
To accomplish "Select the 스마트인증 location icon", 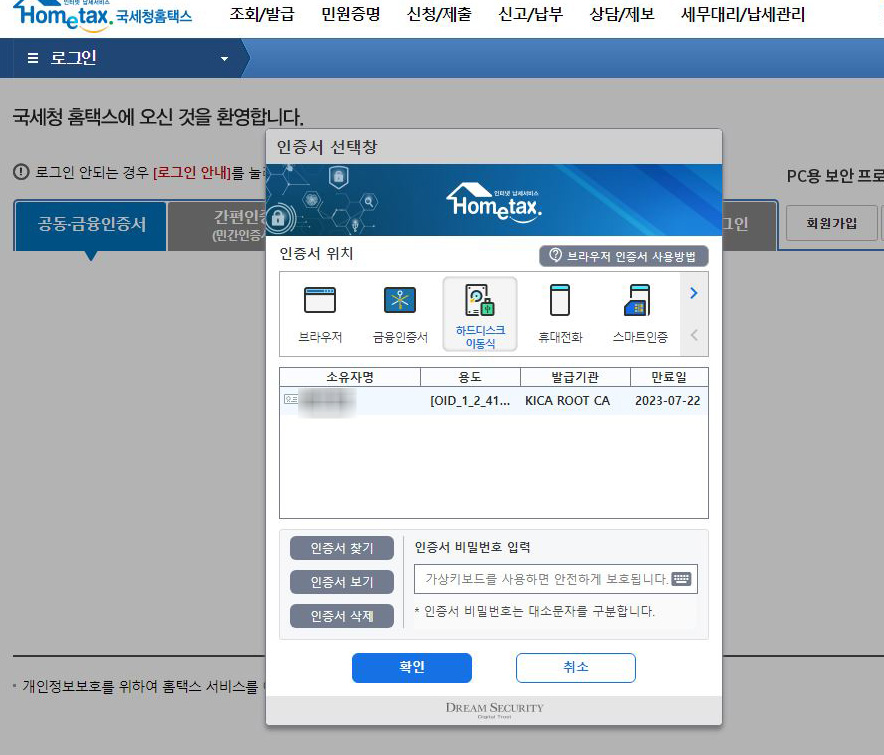I will coord(640,314).
